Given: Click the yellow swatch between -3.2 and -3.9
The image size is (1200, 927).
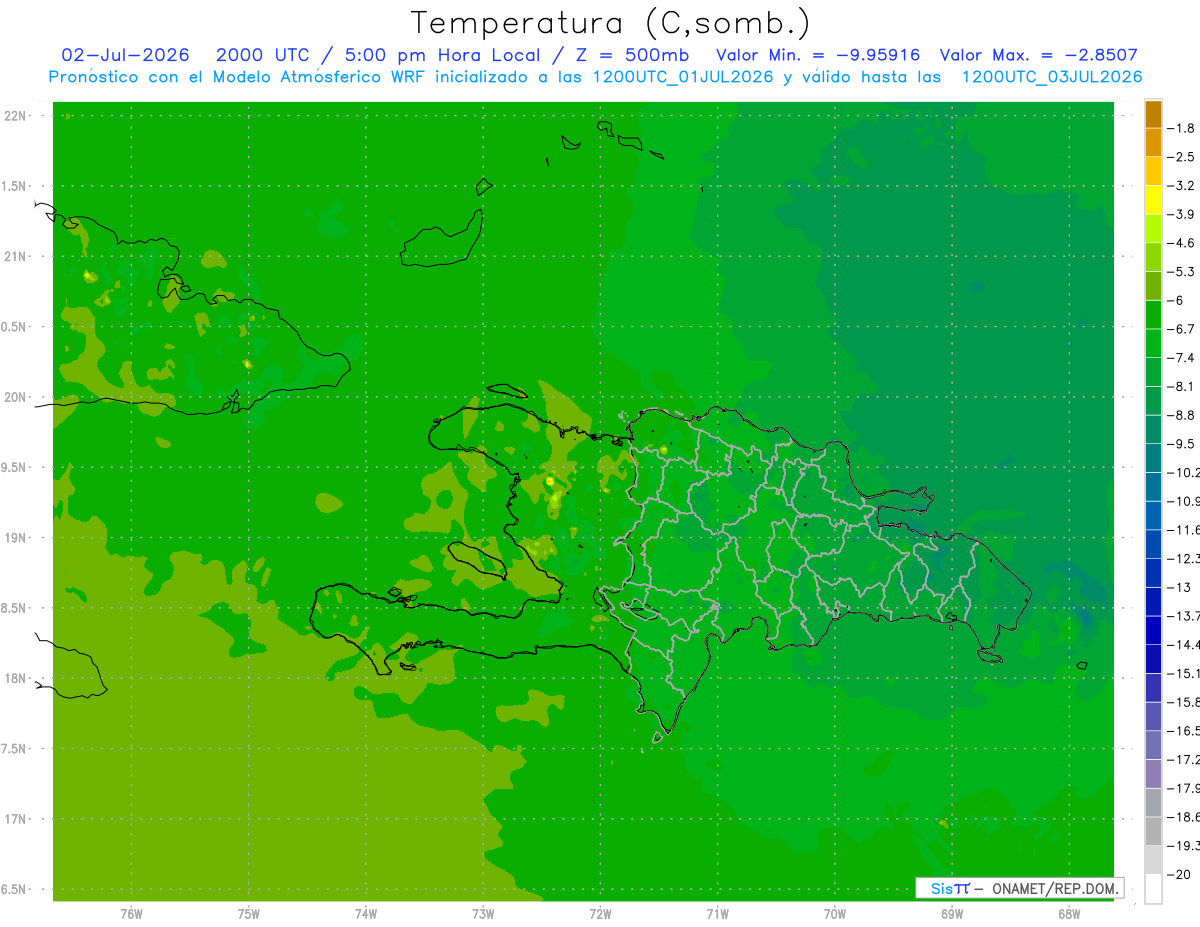Looking at the screenshot, I should [x=1153, y=200].
